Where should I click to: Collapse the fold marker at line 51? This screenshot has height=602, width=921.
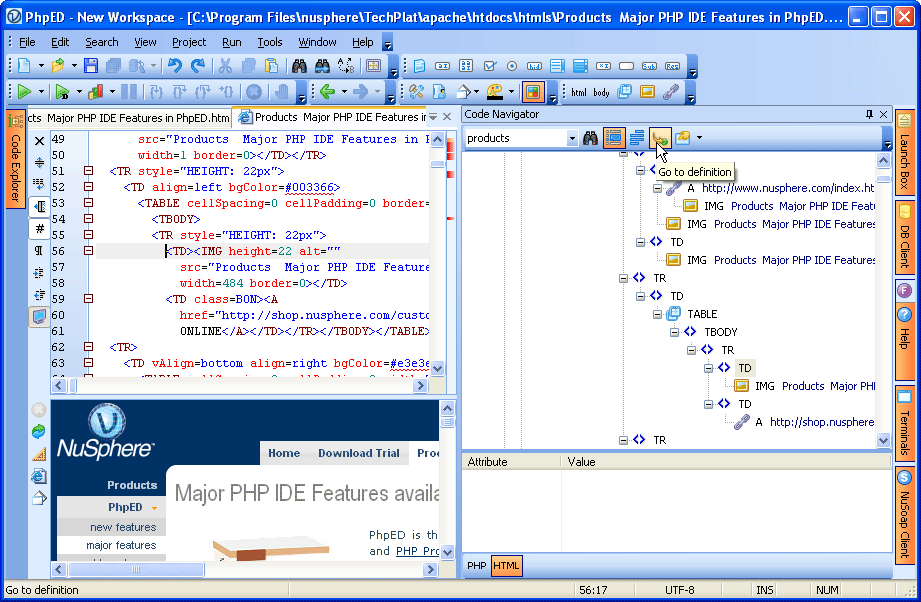[x=88, y=171]
